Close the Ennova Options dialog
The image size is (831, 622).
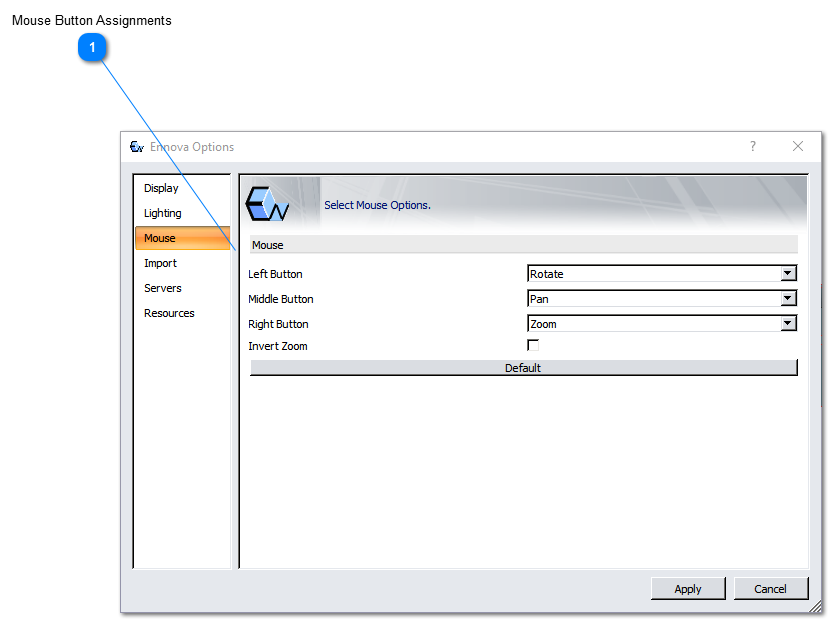798,146
